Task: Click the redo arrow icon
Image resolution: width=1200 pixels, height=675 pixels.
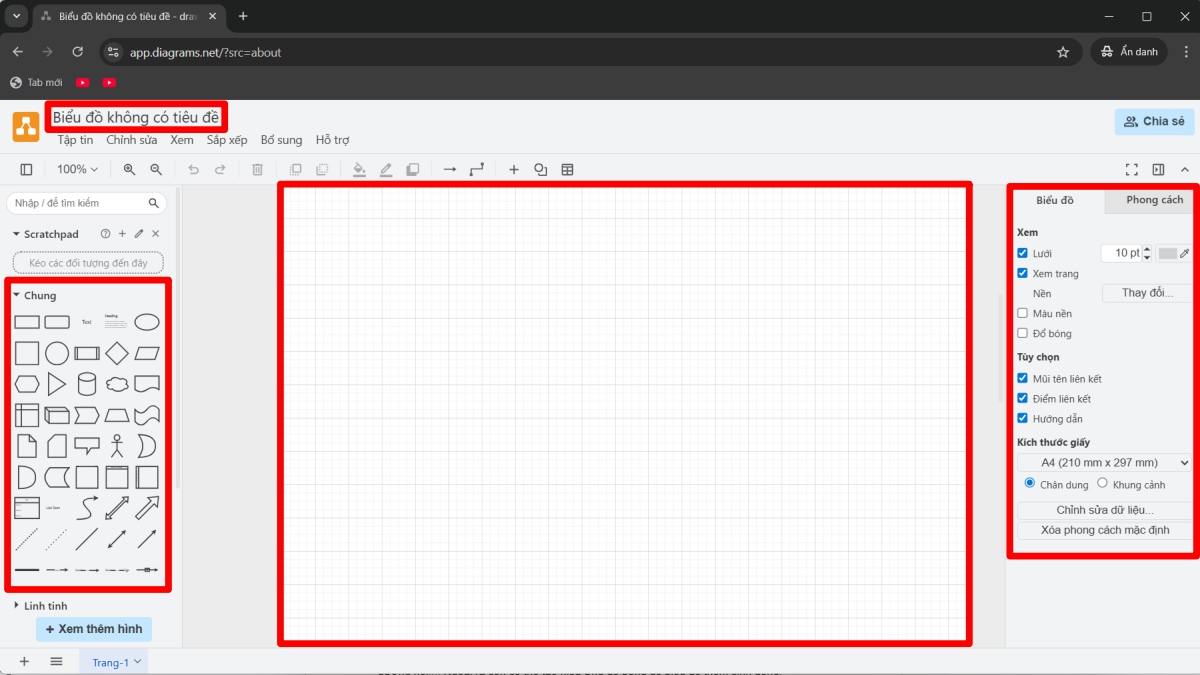Action: (220, 170)
